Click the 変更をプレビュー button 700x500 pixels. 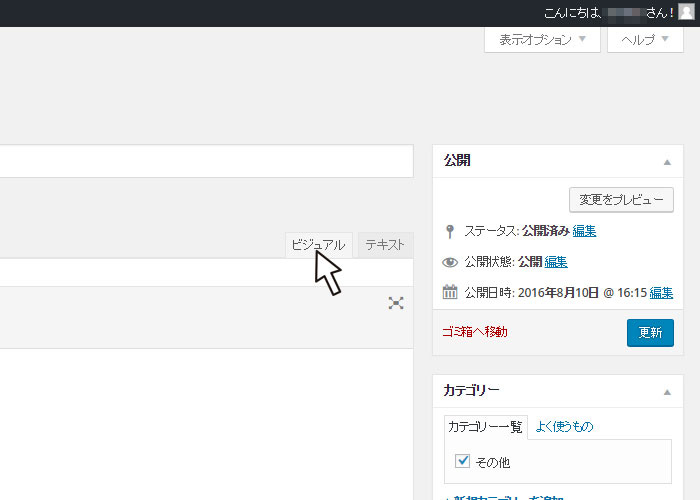pyautogui.click(x=621, y=200)
